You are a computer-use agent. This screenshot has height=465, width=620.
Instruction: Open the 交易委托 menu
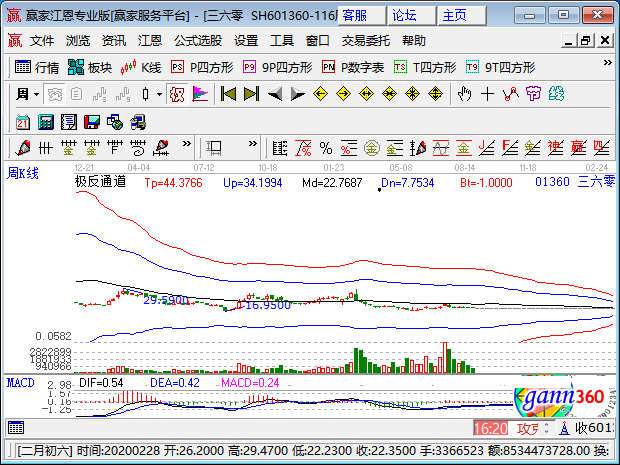pyautogui.click(x=366, y=40)
